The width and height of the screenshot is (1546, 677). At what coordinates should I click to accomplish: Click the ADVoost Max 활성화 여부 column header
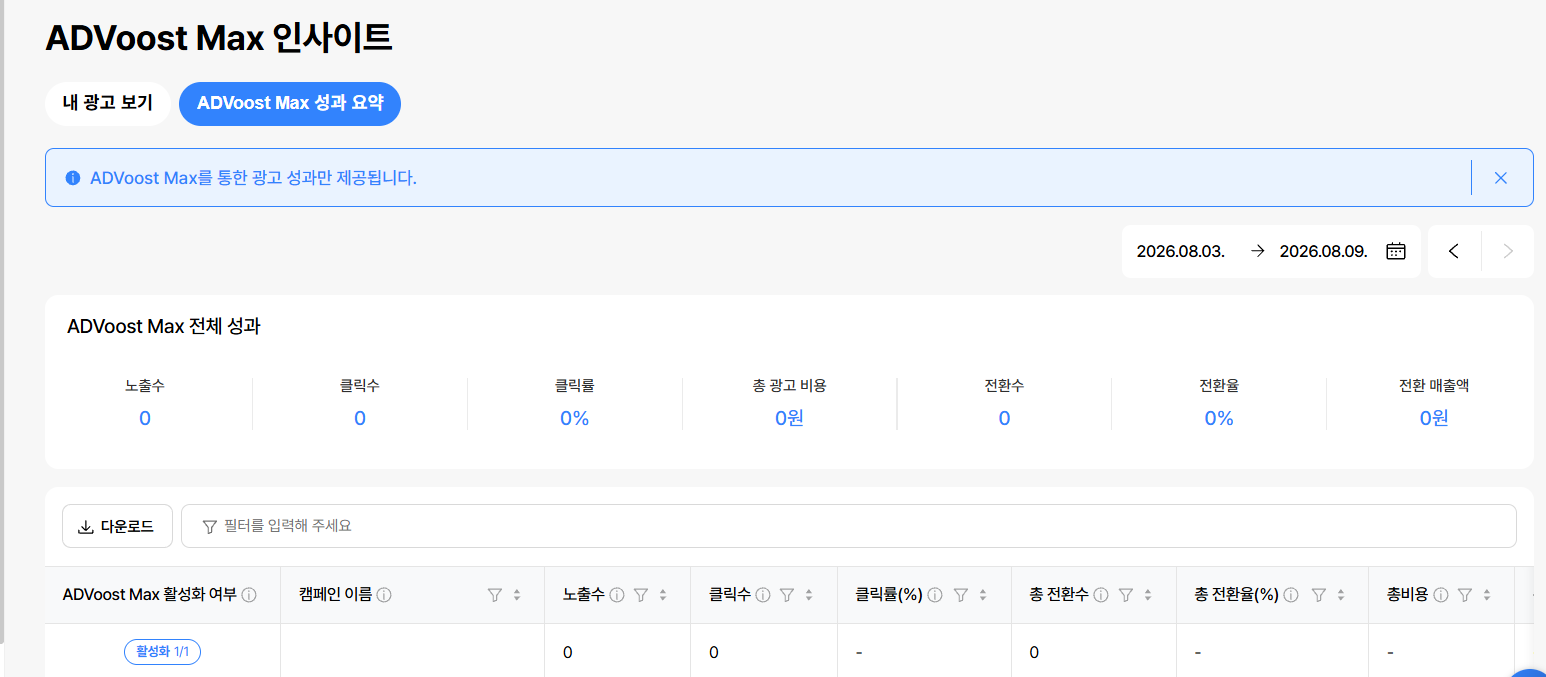[x=149, y=595]
